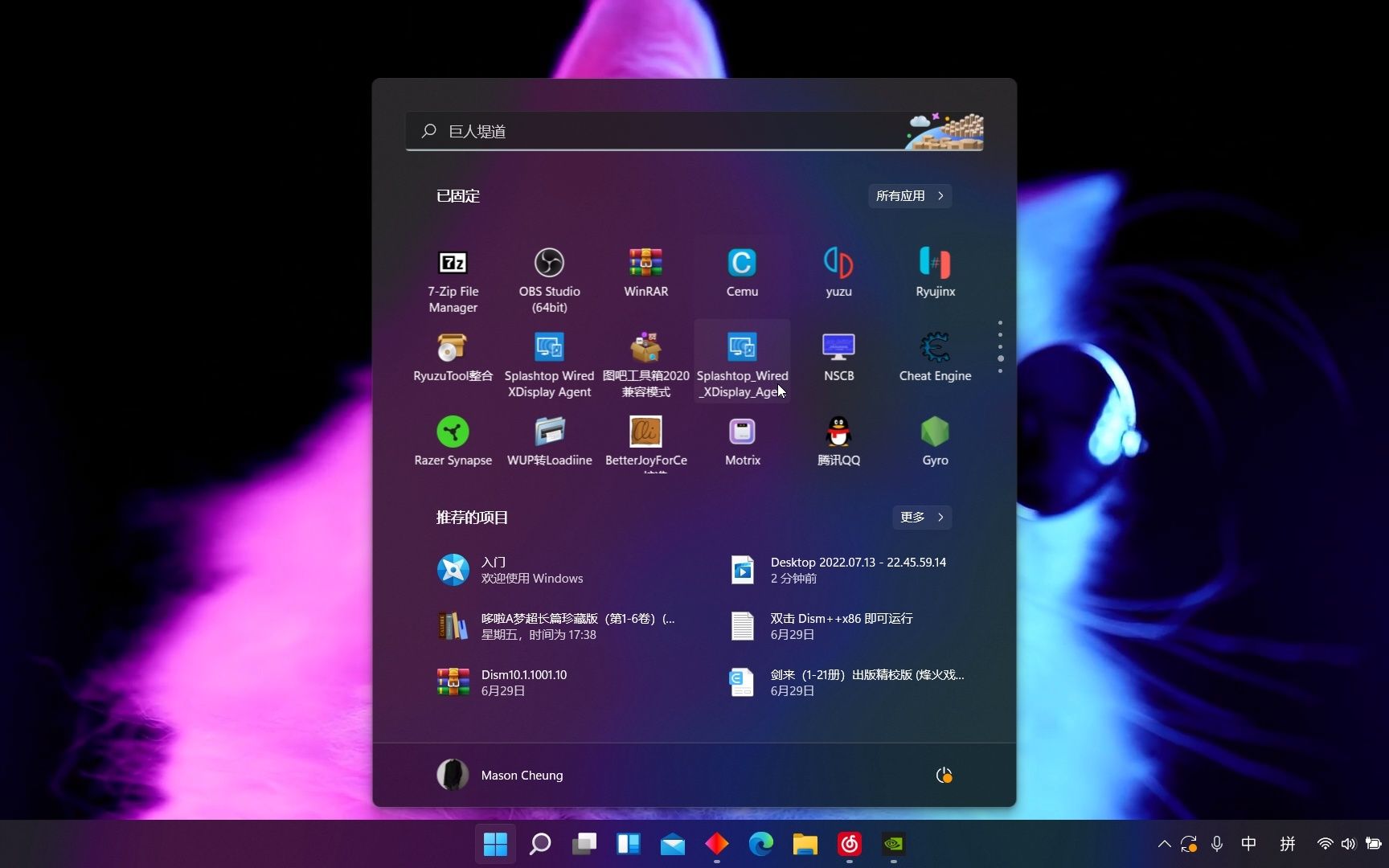The width and height of the screenshot is (1389, 868).
Task: Launch NSCB
Action: 838,358
